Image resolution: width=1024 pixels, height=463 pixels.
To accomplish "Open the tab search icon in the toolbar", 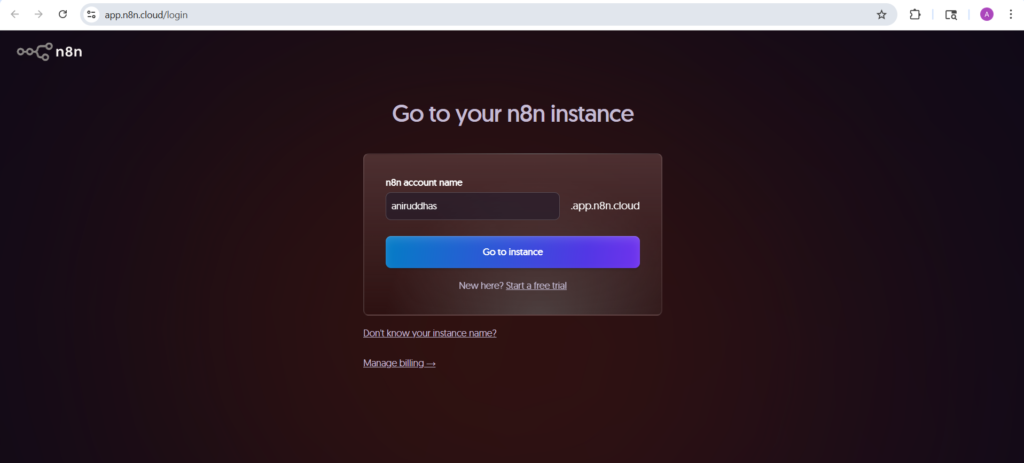I will pyautogui.click(x=951, y=14).
